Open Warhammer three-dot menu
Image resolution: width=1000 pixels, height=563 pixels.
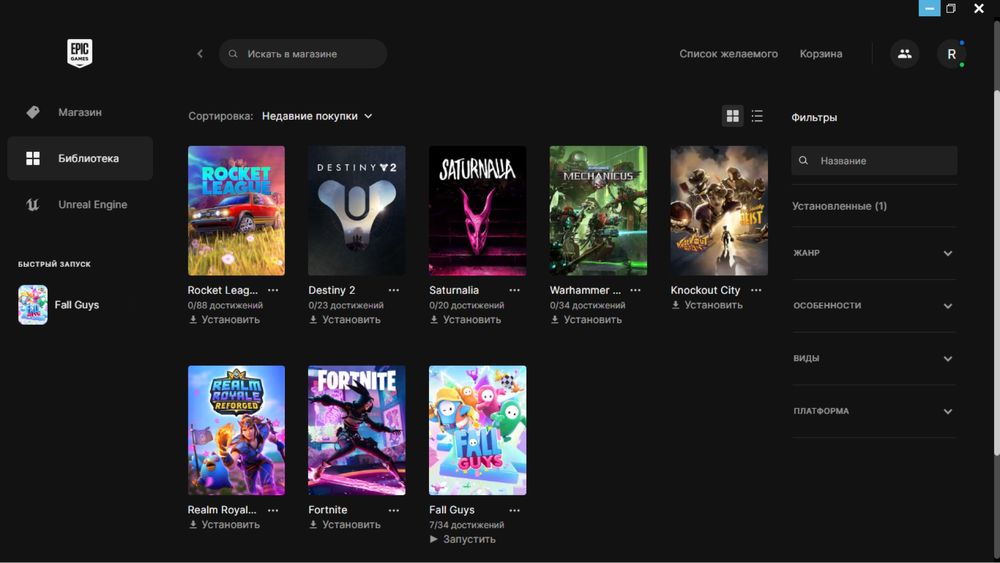635,290
